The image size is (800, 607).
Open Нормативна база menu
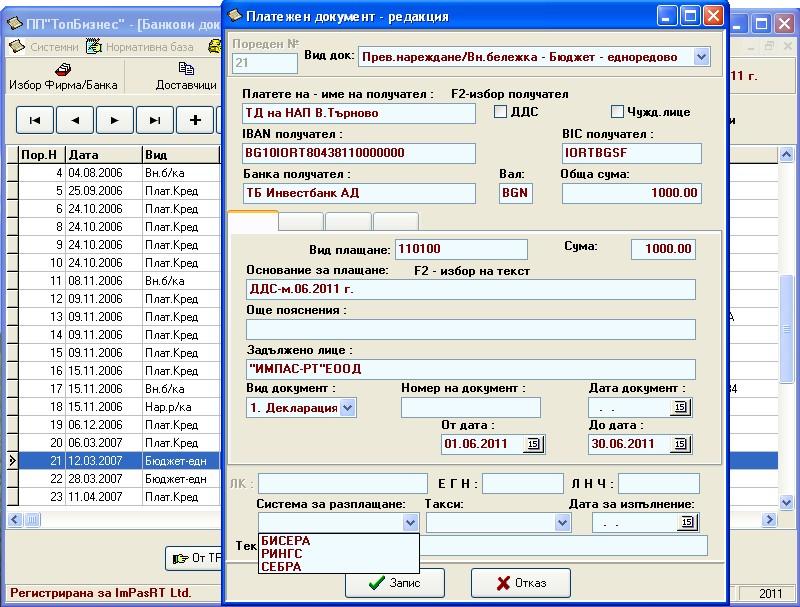coord(149,47)
